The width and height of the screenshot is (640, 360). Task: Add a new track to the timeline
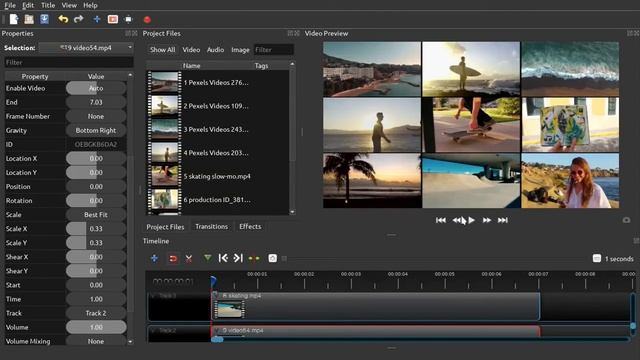[x=154, y=258]
